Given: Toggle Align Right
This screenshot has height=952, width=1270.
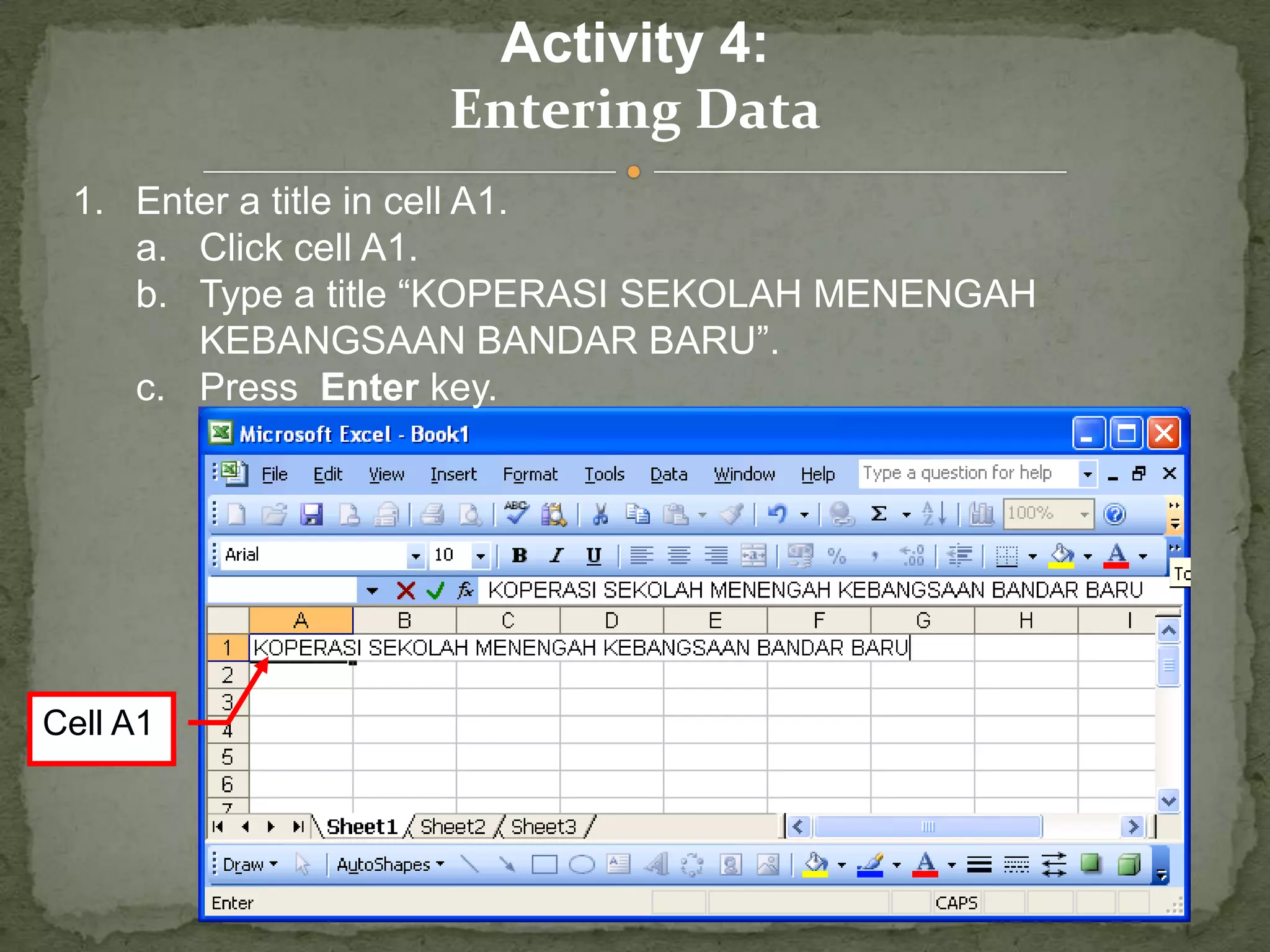Looking at the screenshot, I should click(716, 556).
